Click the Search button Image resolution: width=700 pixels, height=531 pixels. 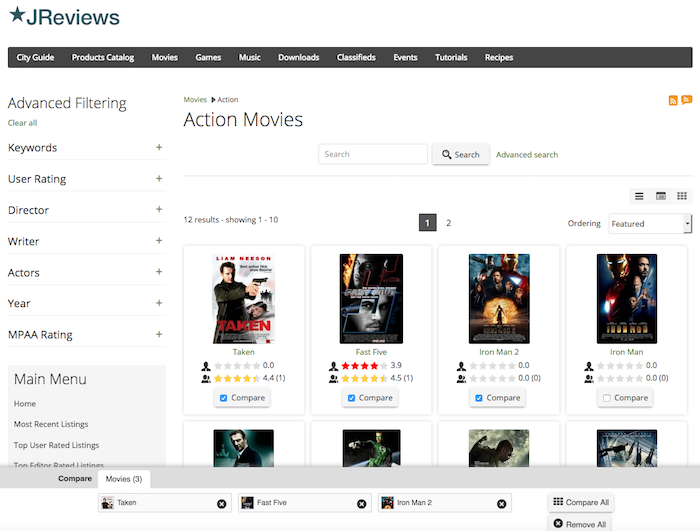point(461,155)
